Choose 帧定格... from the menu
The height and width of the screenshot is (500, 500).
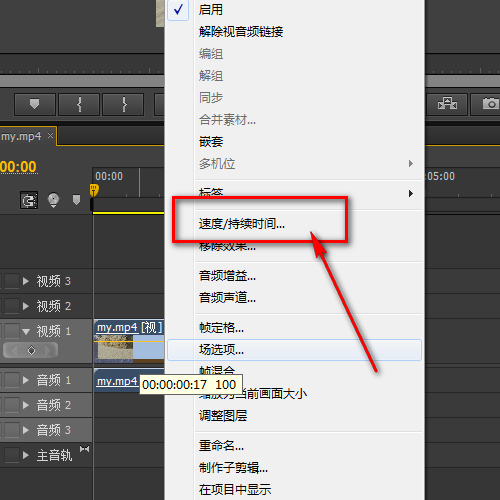pos(295,328)
